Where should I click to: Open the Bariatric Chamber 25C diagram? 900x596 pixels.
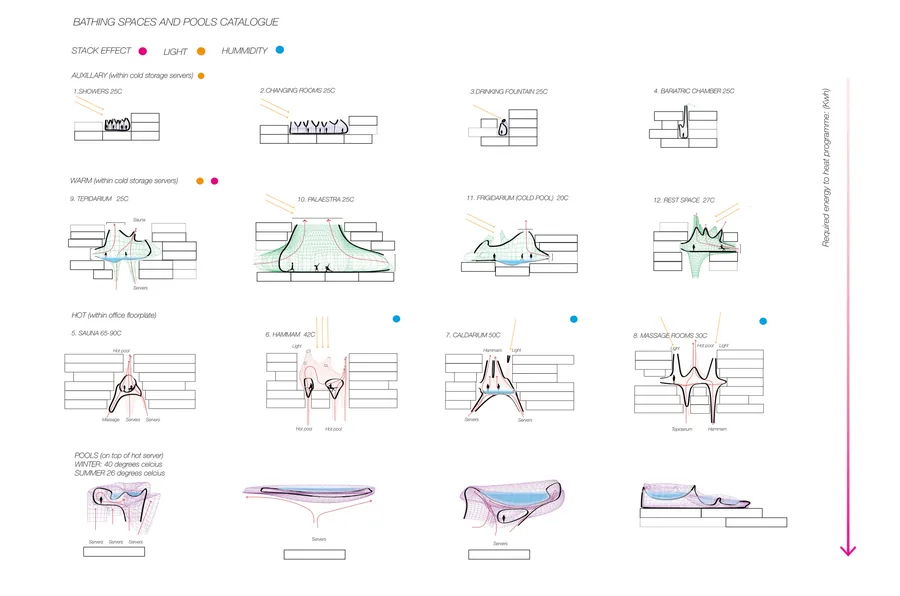tap(683, 126)
